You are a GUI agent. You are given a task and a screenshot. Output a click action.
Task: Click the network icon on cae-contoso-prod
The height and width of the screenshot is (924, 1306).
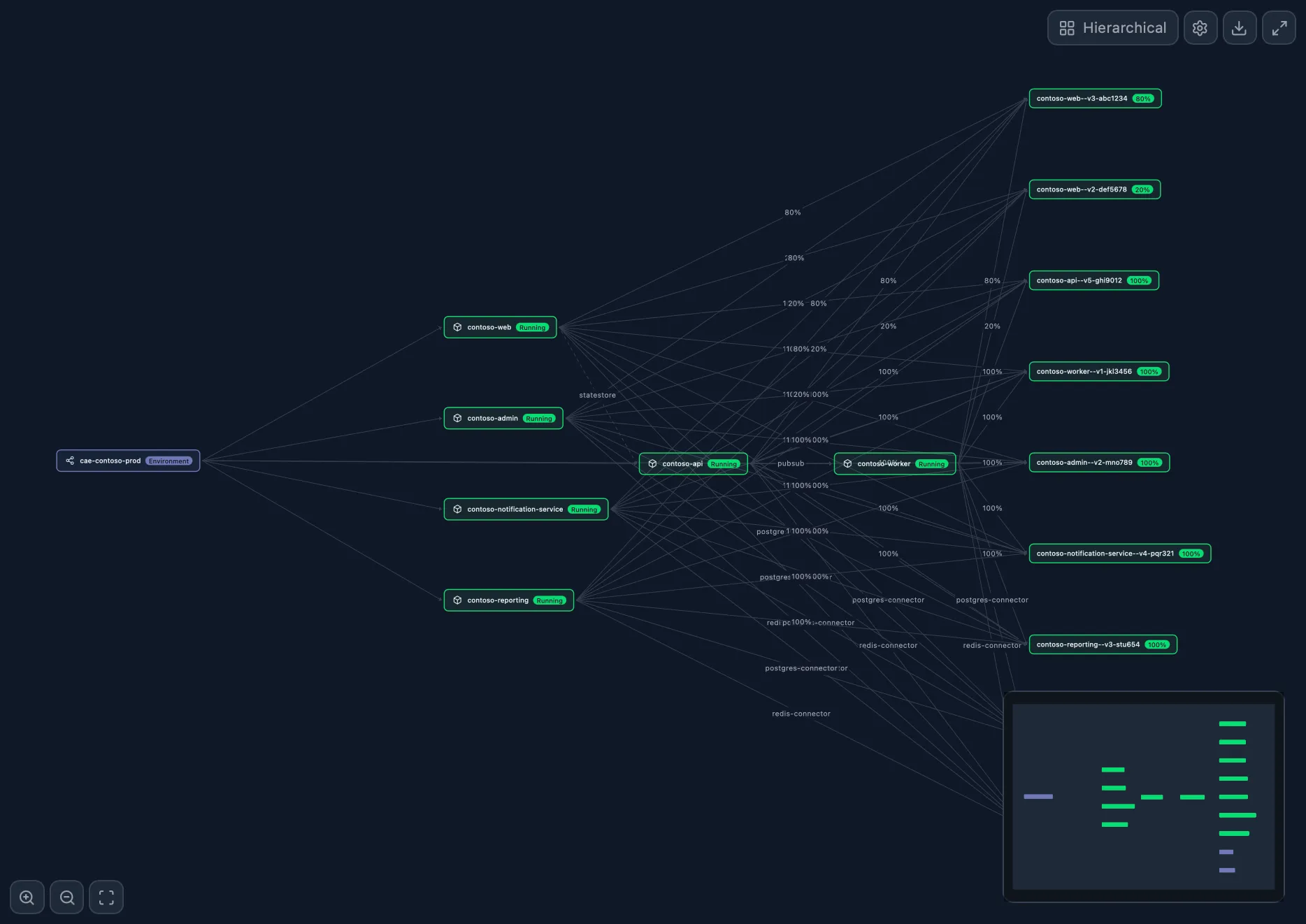[70, 461]
